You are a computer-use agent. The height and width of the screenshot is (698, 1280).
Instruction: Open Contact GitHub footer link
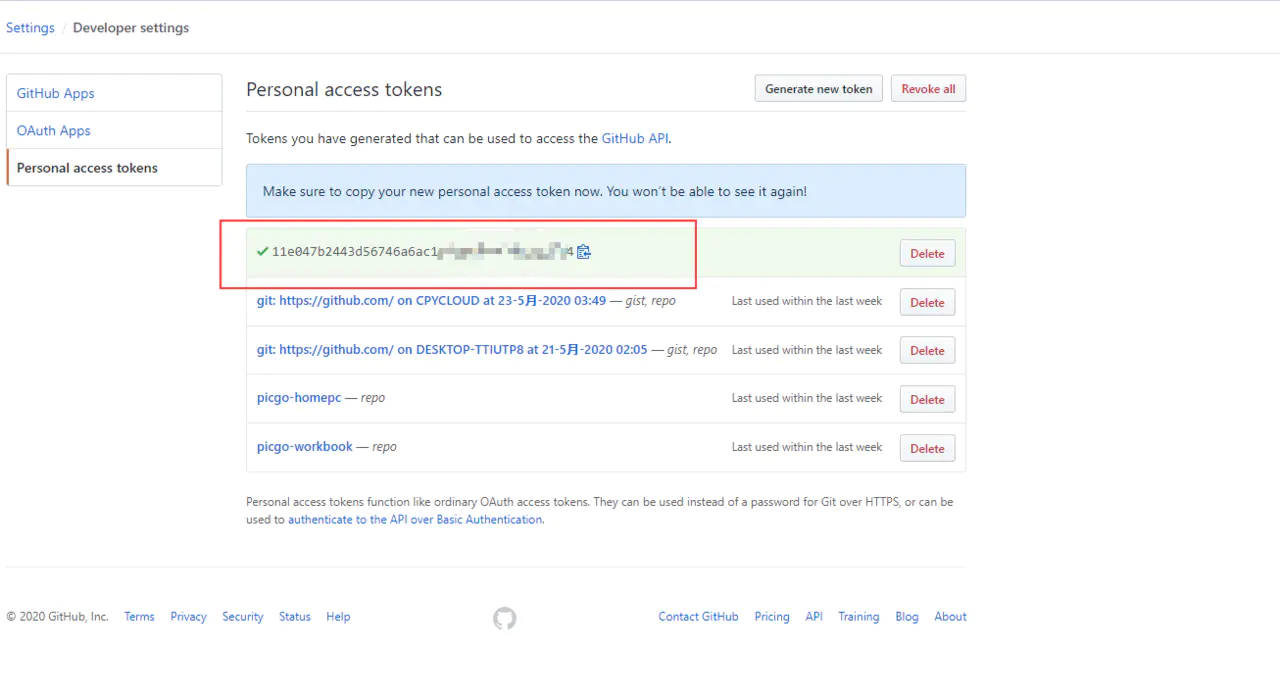tap(698, 617)
